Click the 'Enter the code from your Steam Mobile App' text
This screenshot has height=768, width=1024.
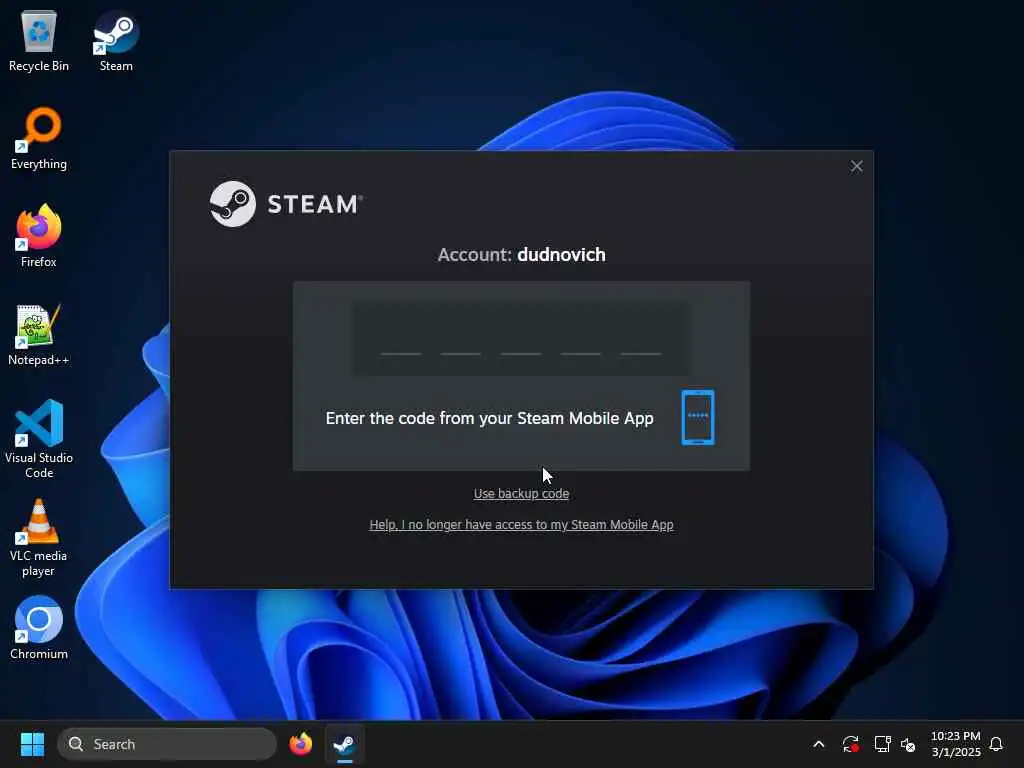tap(489, 418)
